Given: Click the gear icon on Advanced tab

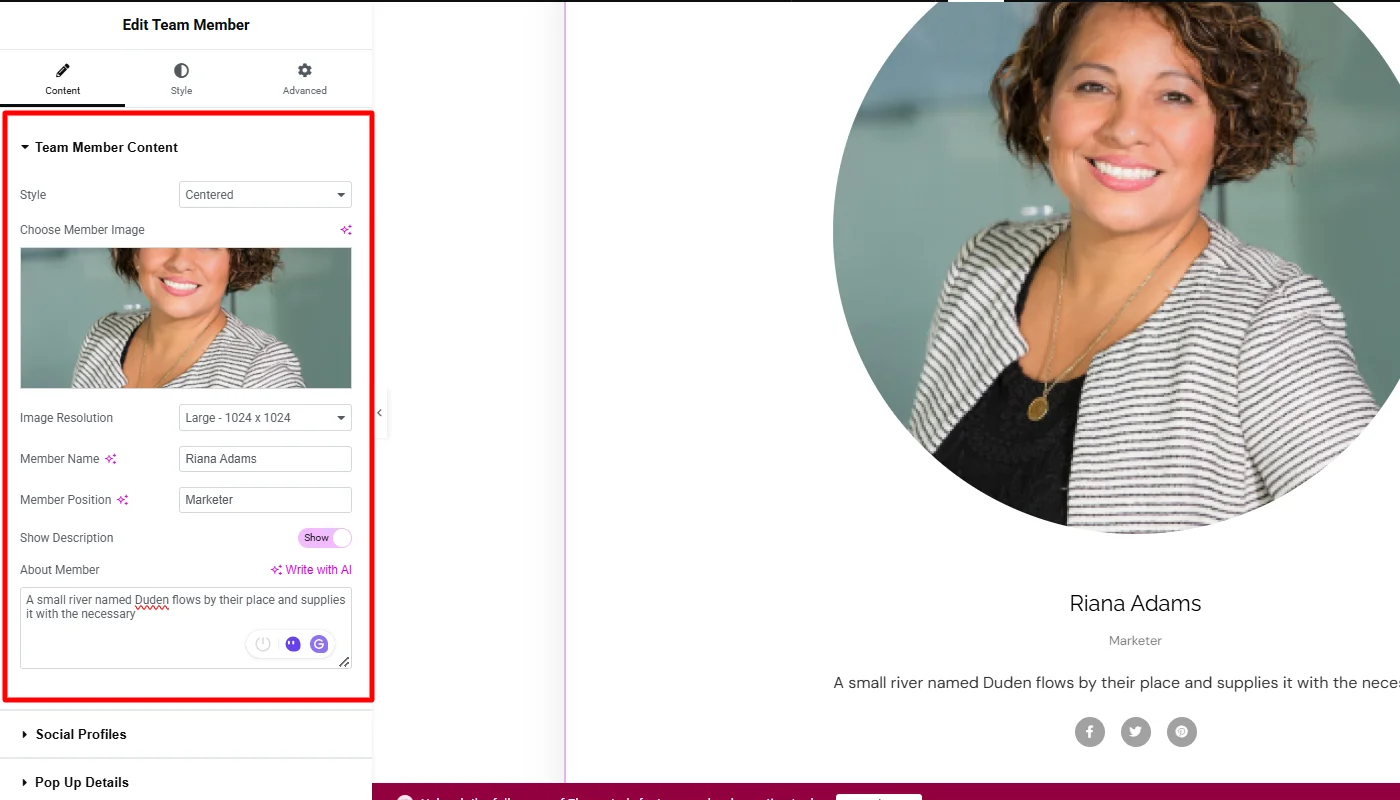Looking at the screenshot, I should point(305,70).
